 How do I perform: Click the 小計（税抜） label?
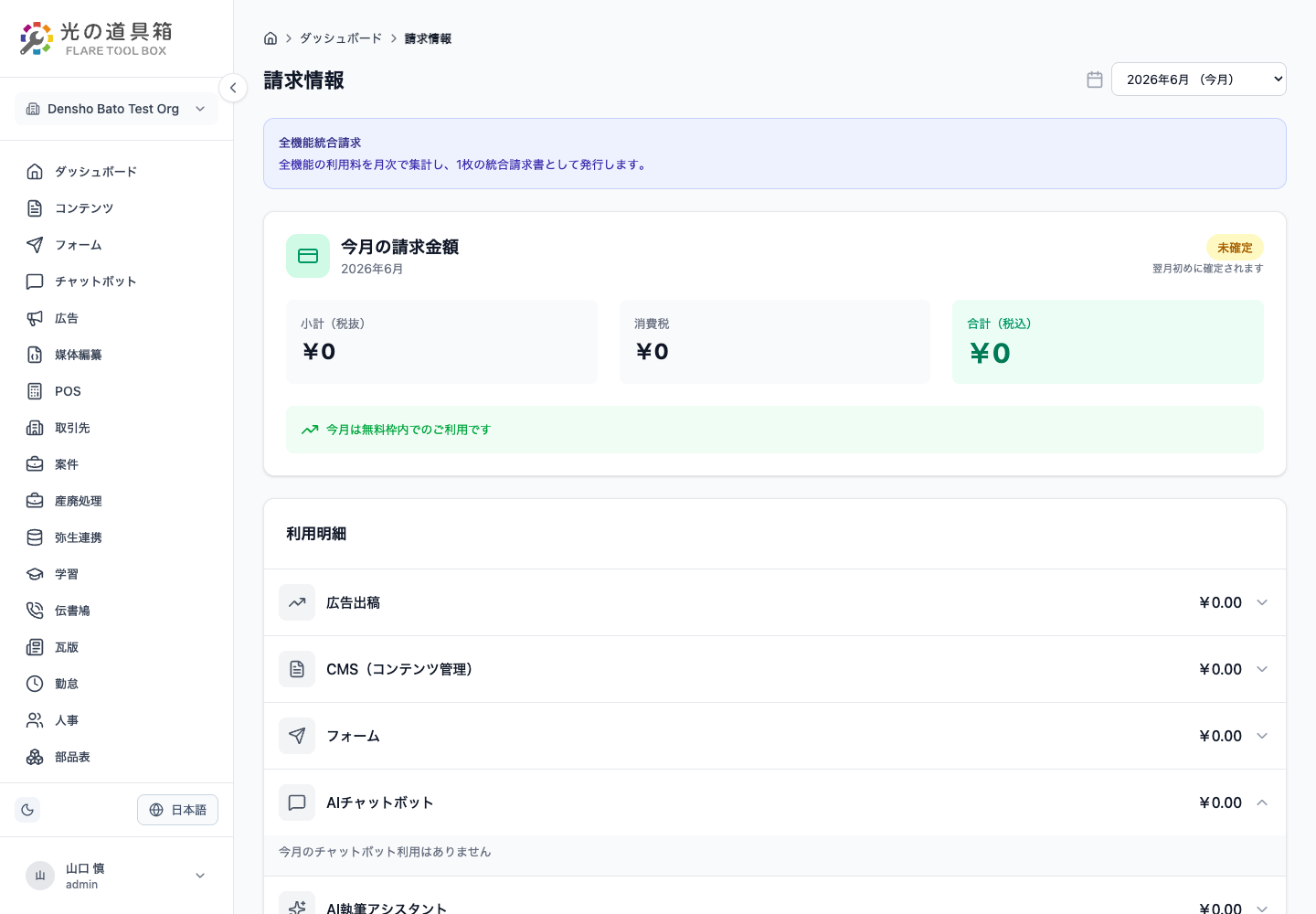pyautogui.click(x=333, y=324)
